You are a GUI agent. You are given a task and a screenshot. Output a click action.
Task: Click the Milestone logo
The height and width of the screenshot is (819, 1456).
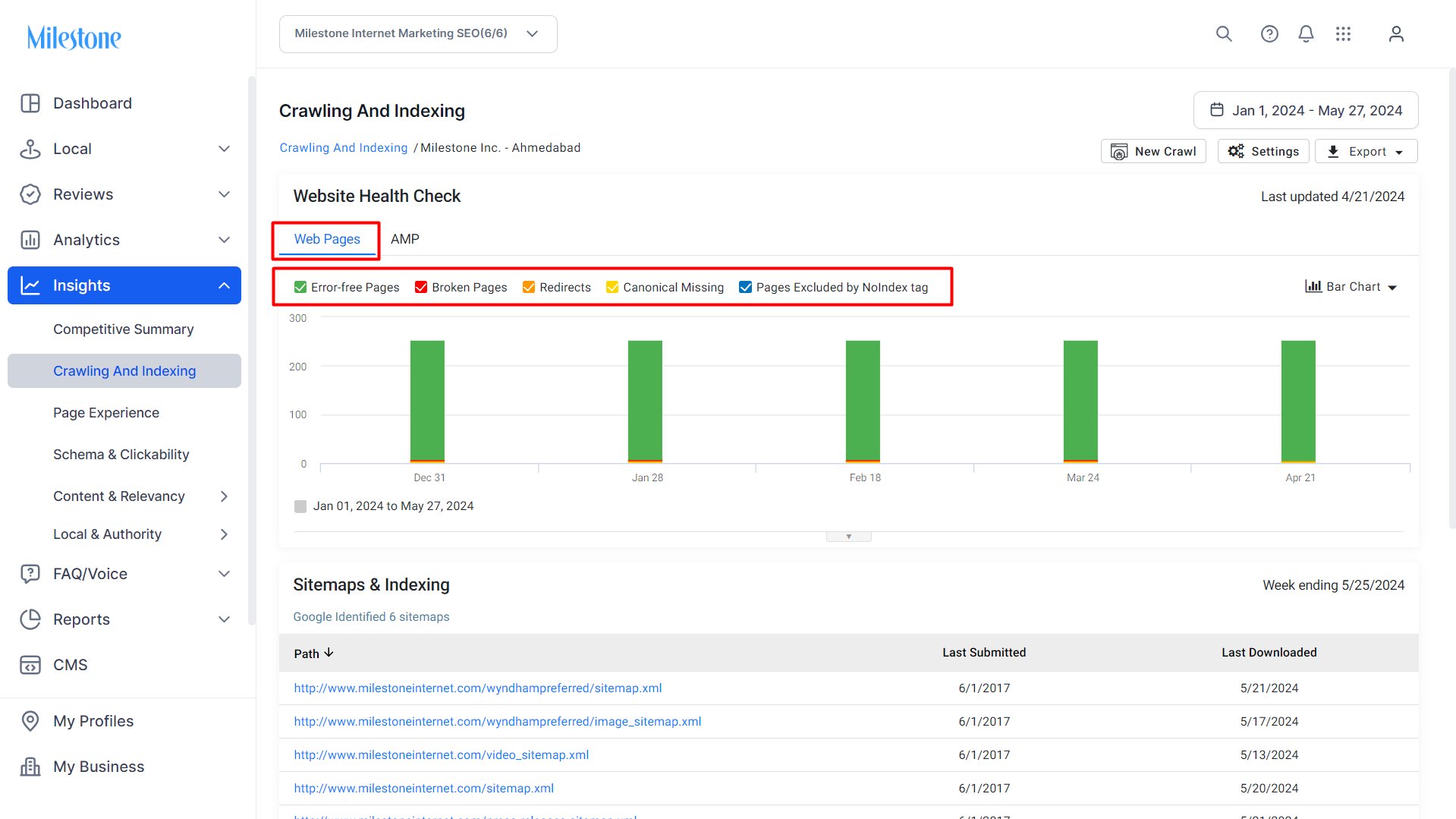tap(74, 37)
